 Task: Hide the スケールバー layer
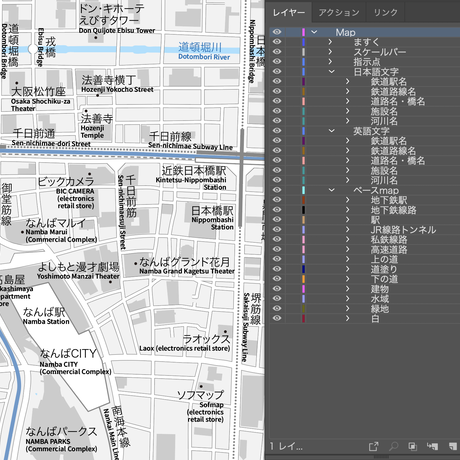(x=277, y=52)
